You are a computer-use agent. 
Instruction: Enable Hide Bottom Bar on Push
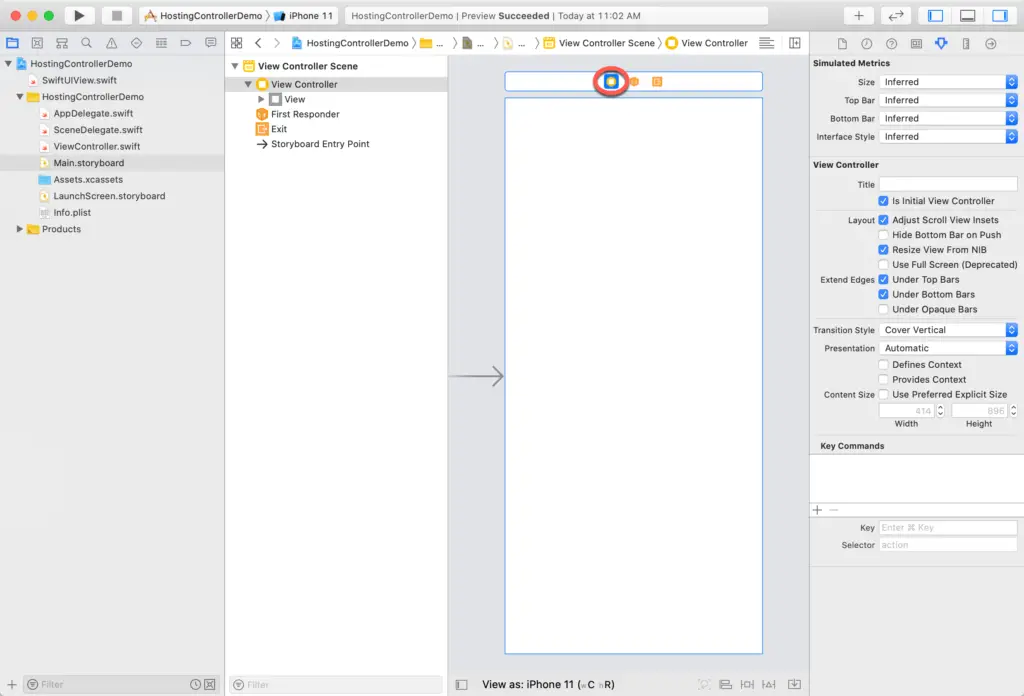tap(883, 235)
